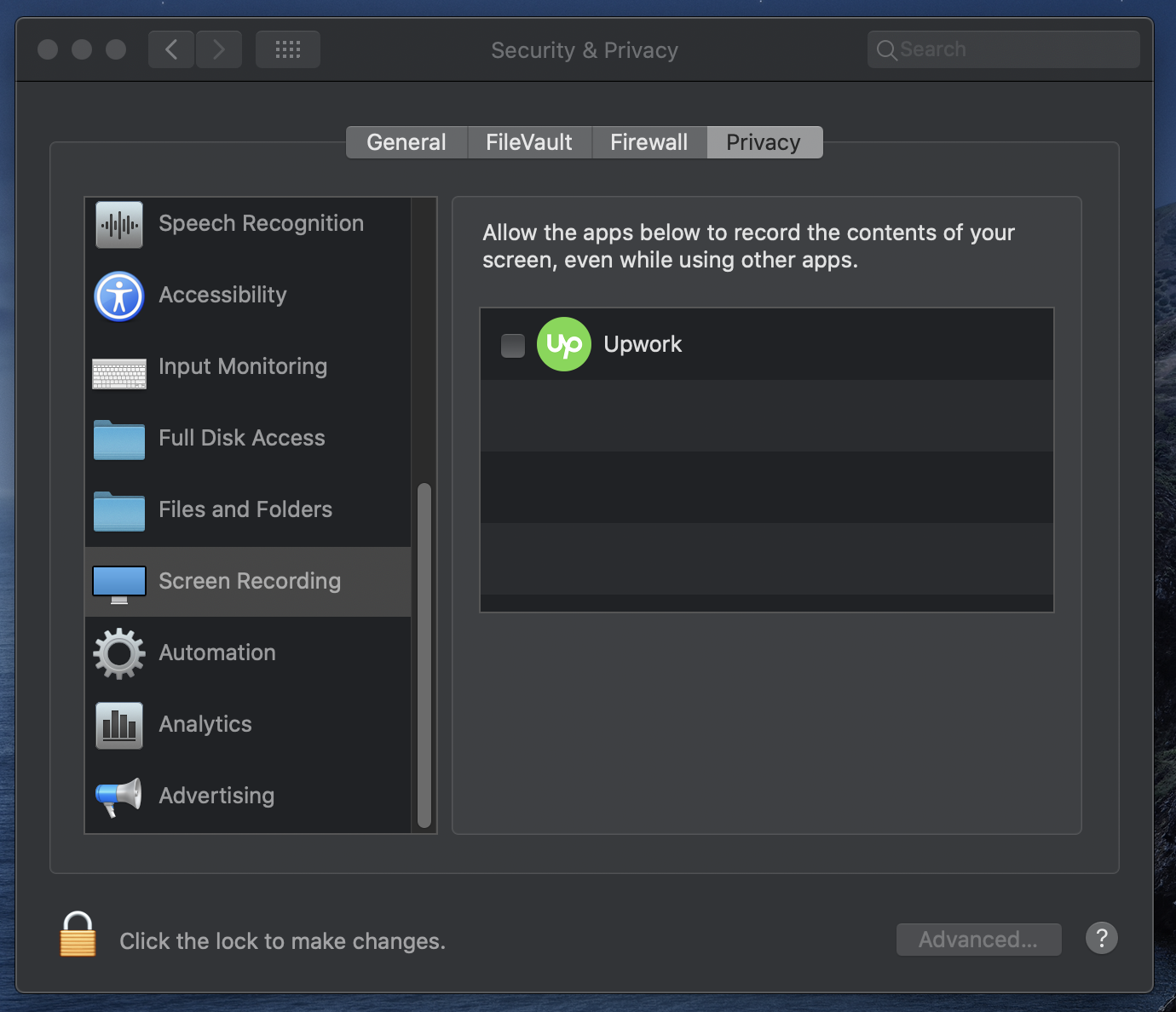Enable screen recording checkbox for Upwork

[513, 346]
